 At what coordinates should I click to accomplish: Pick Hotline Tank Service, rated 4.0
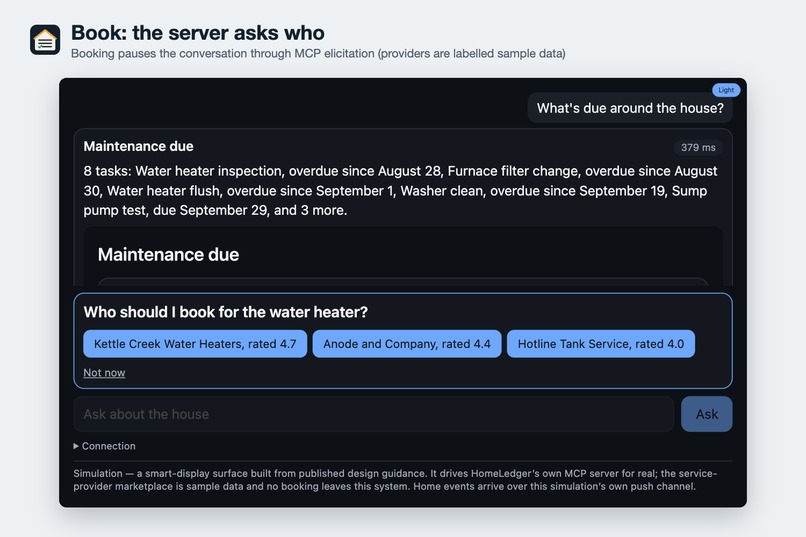[600, 344]
